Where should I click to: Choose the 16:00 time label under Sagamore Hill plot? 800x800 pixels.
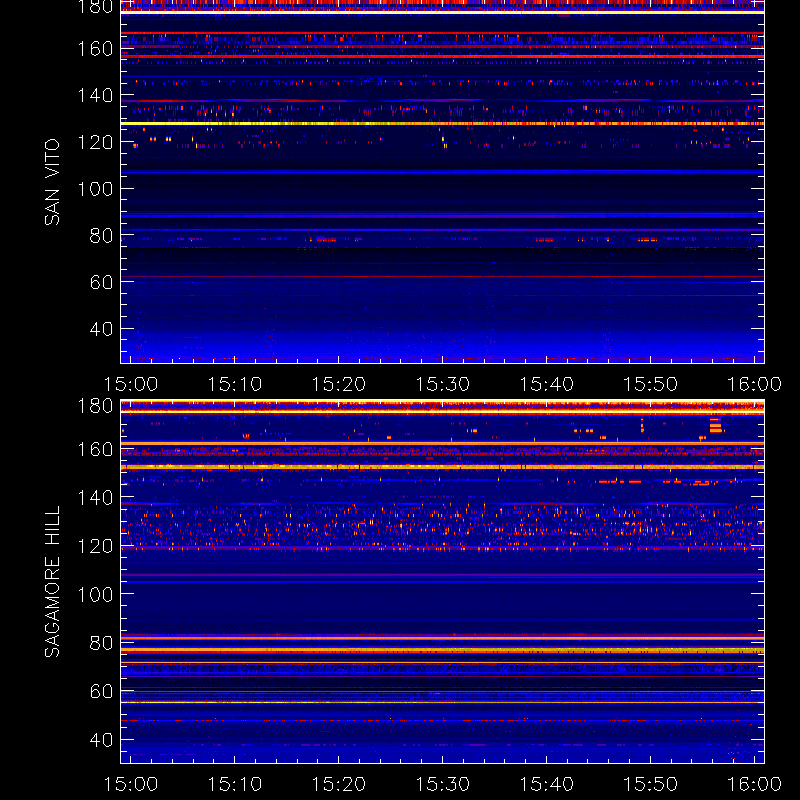(754, 784)
